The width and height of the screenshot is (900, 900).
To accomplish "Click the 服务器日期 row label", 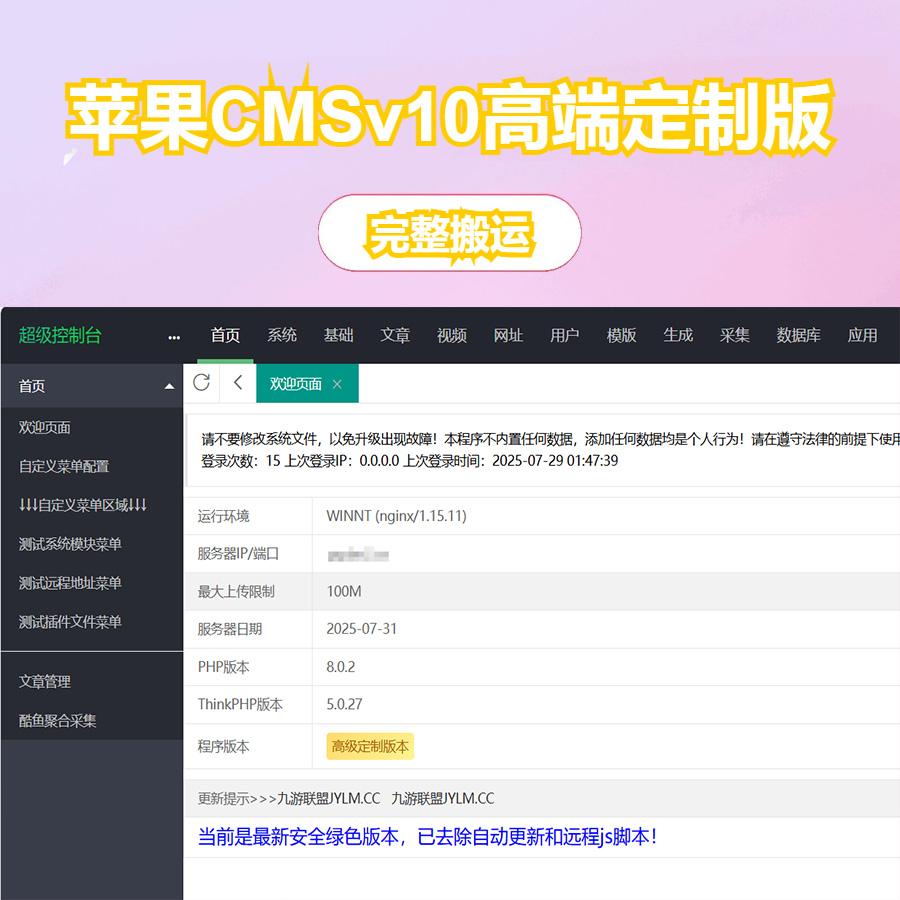I will coord(230,629).
